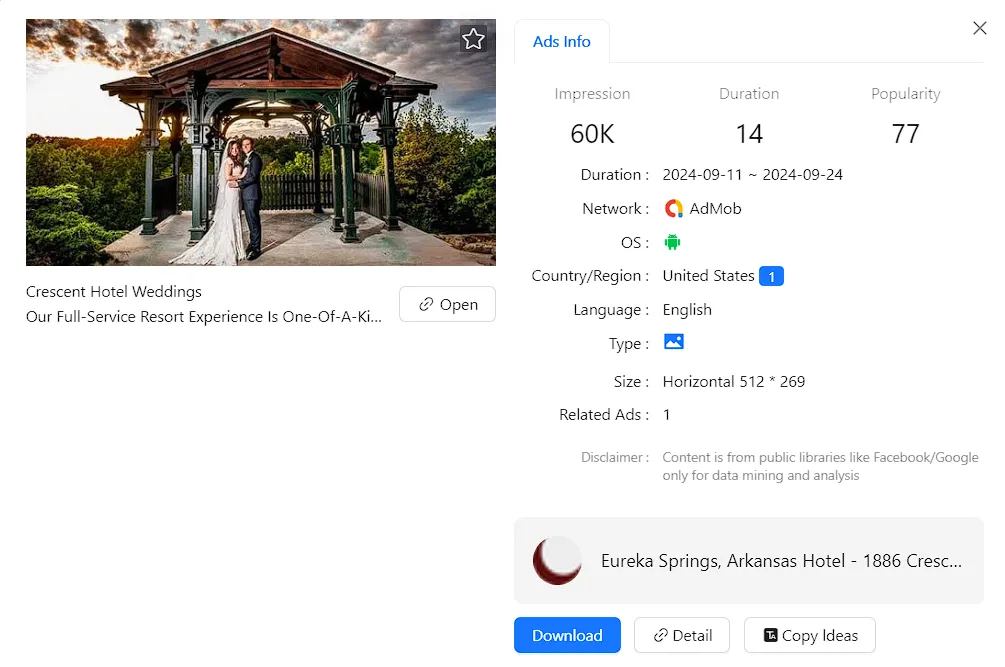Open the Eureka Springs advertiser name
The height and width of the screenshot is (667, 1005).
pyautogui.click(x=781, y=561)
